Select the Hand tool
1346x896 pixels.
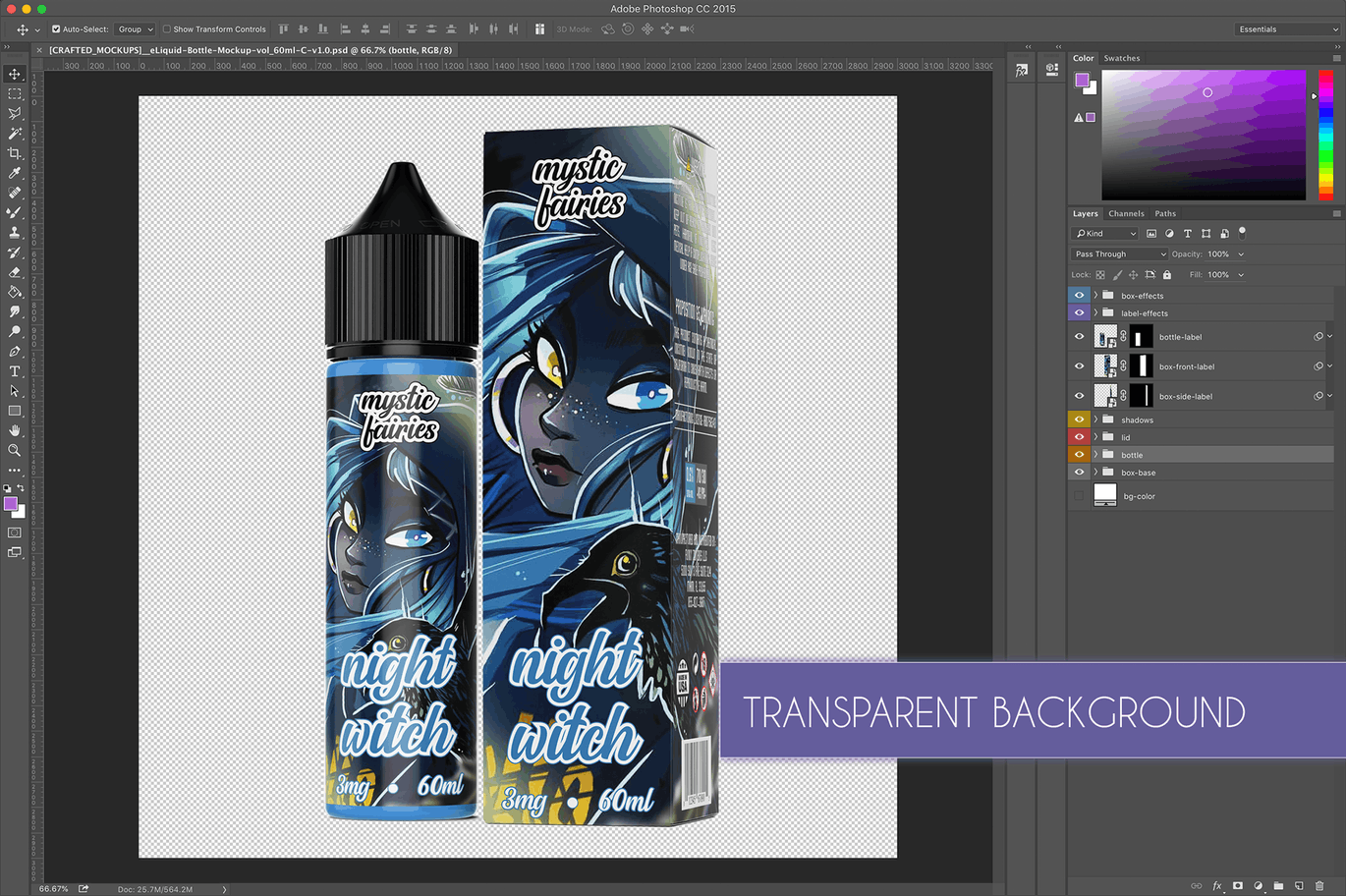pyautogui.click(x=14, y=429)
